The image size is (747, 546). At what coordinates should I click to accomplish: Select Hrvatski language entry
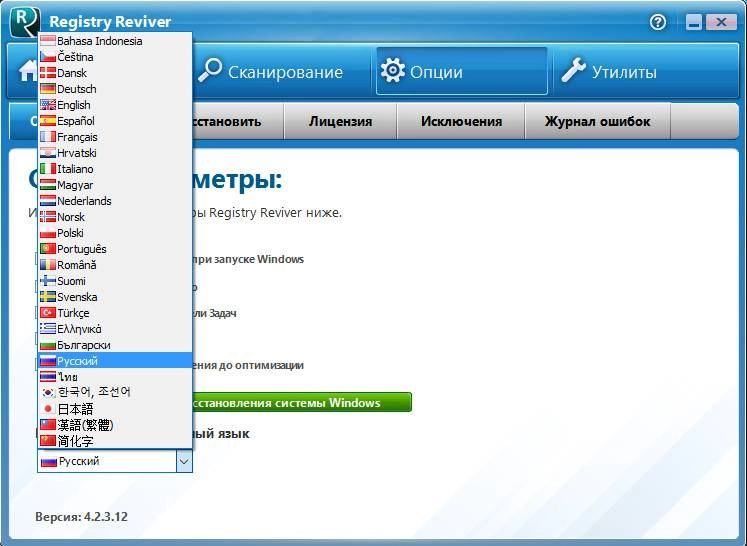(115, 153)
